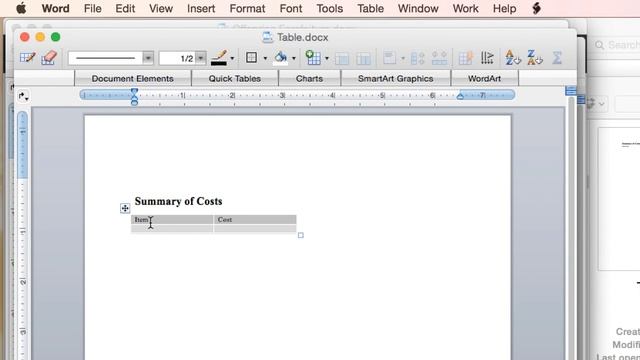Click the table resize handle
The image size is (640, 360).
[x=301, y=235]
